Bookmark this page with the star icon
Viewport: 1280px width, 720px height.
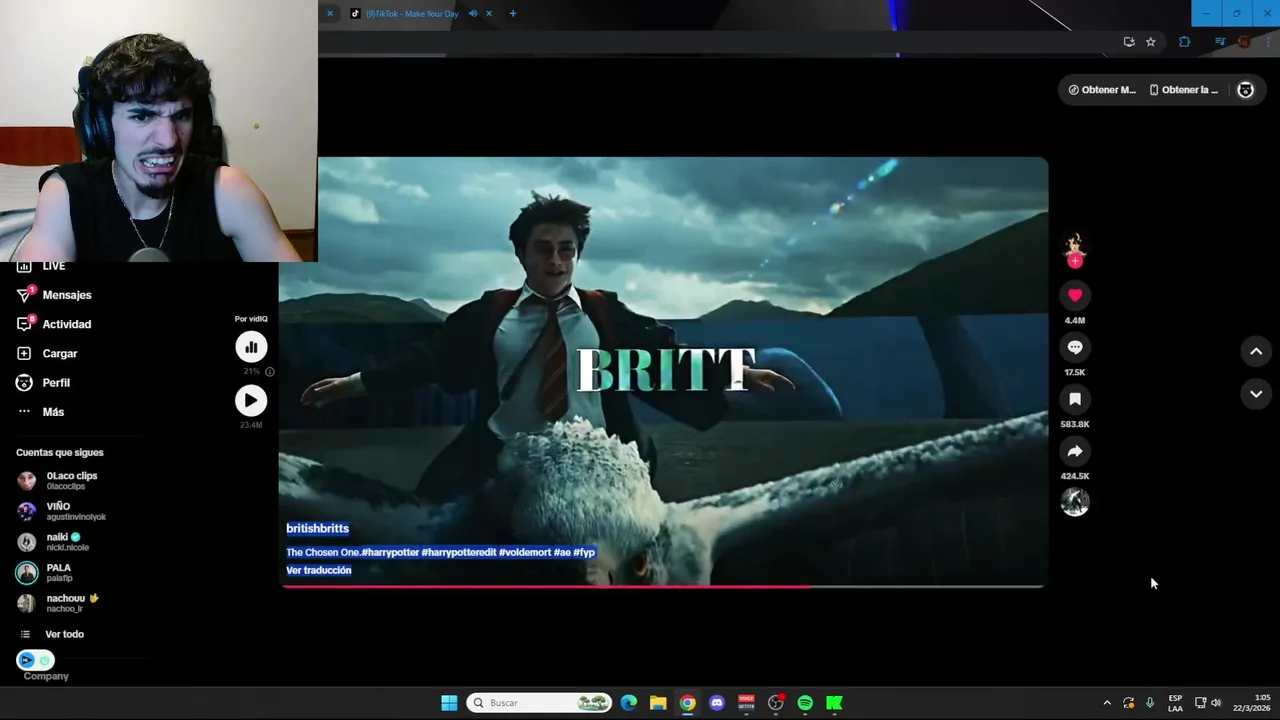tap(1151, 42)
